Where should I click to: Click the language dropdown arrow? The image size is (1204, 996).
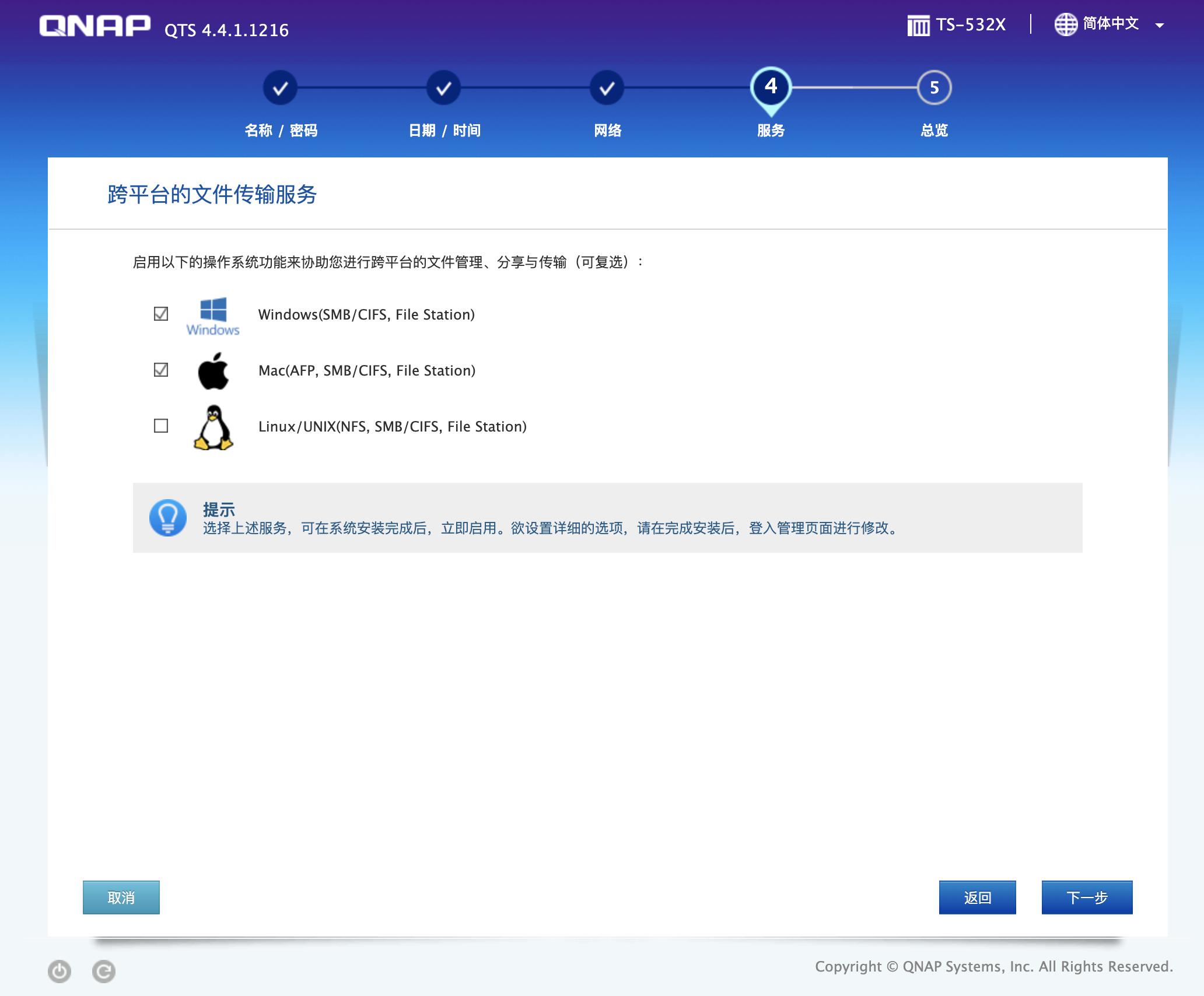tap(1161, 27)
